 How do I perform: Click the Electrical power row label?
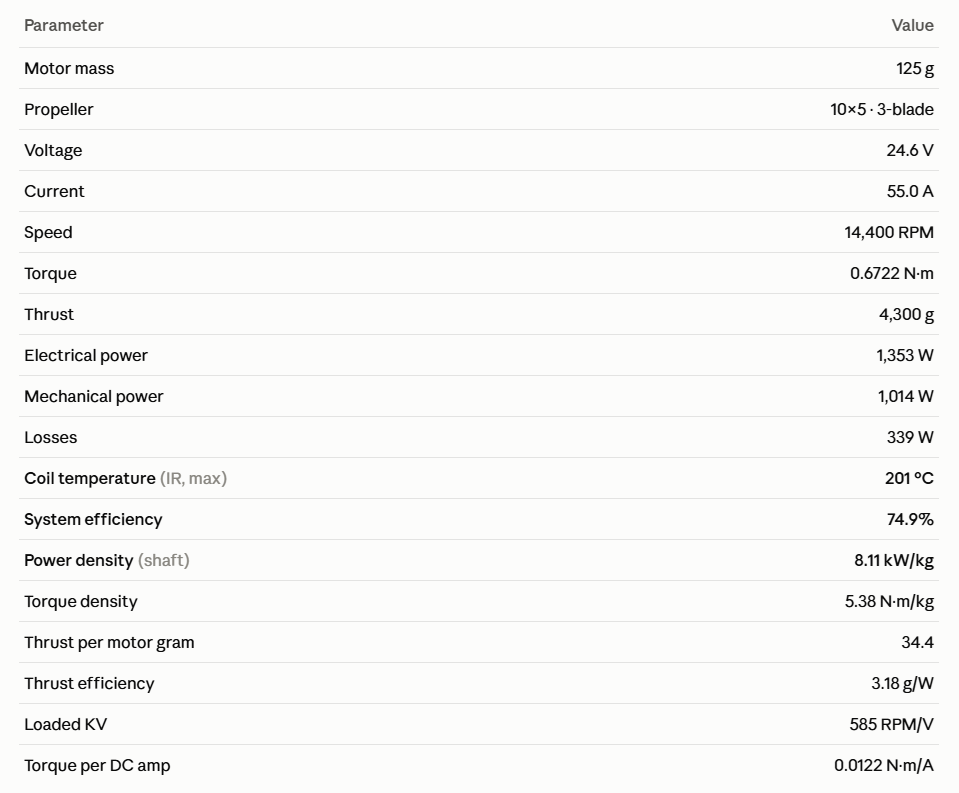click(86, 355)
